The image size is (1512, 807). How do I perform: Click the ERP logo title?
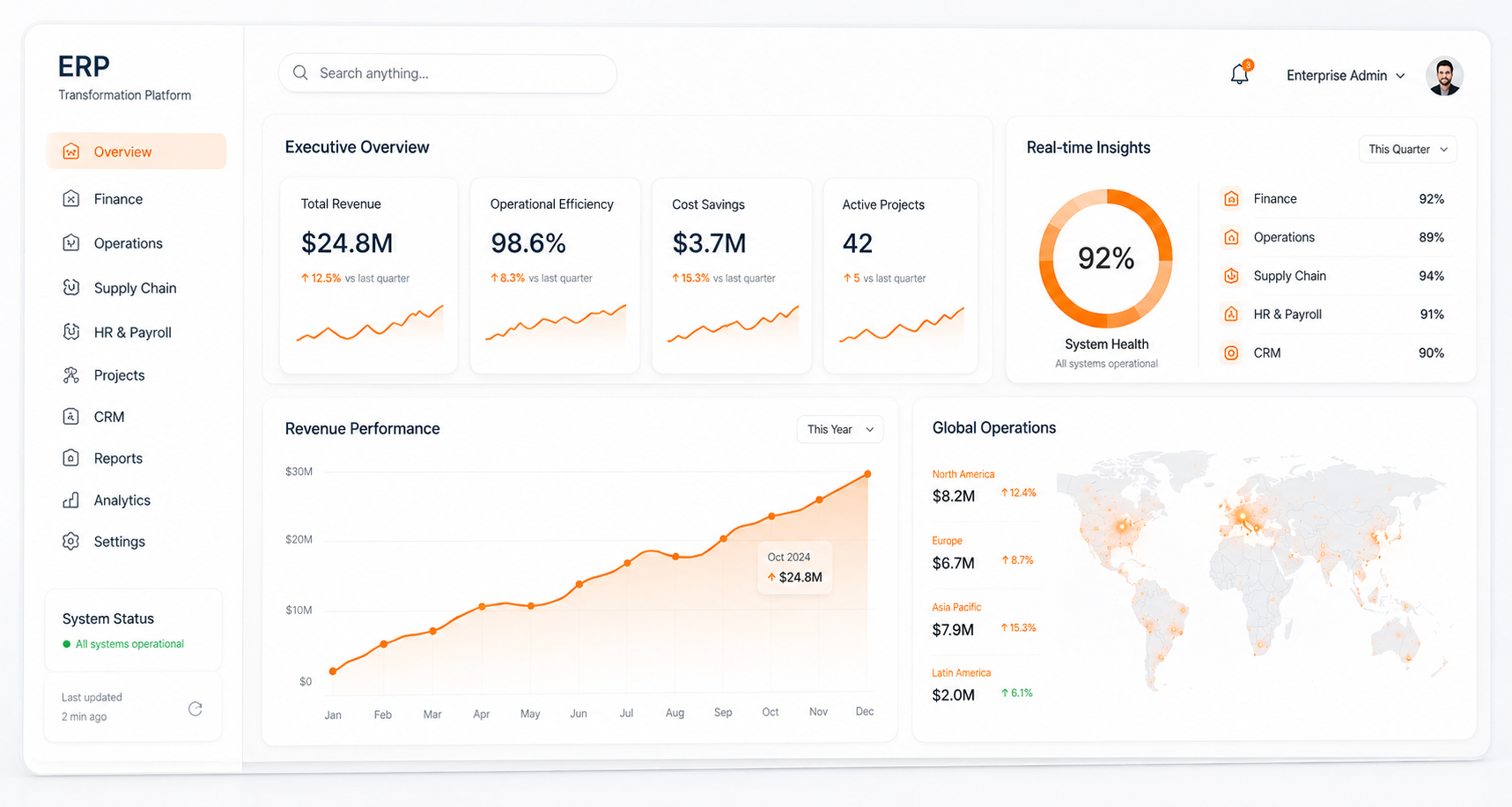[84, 66]
